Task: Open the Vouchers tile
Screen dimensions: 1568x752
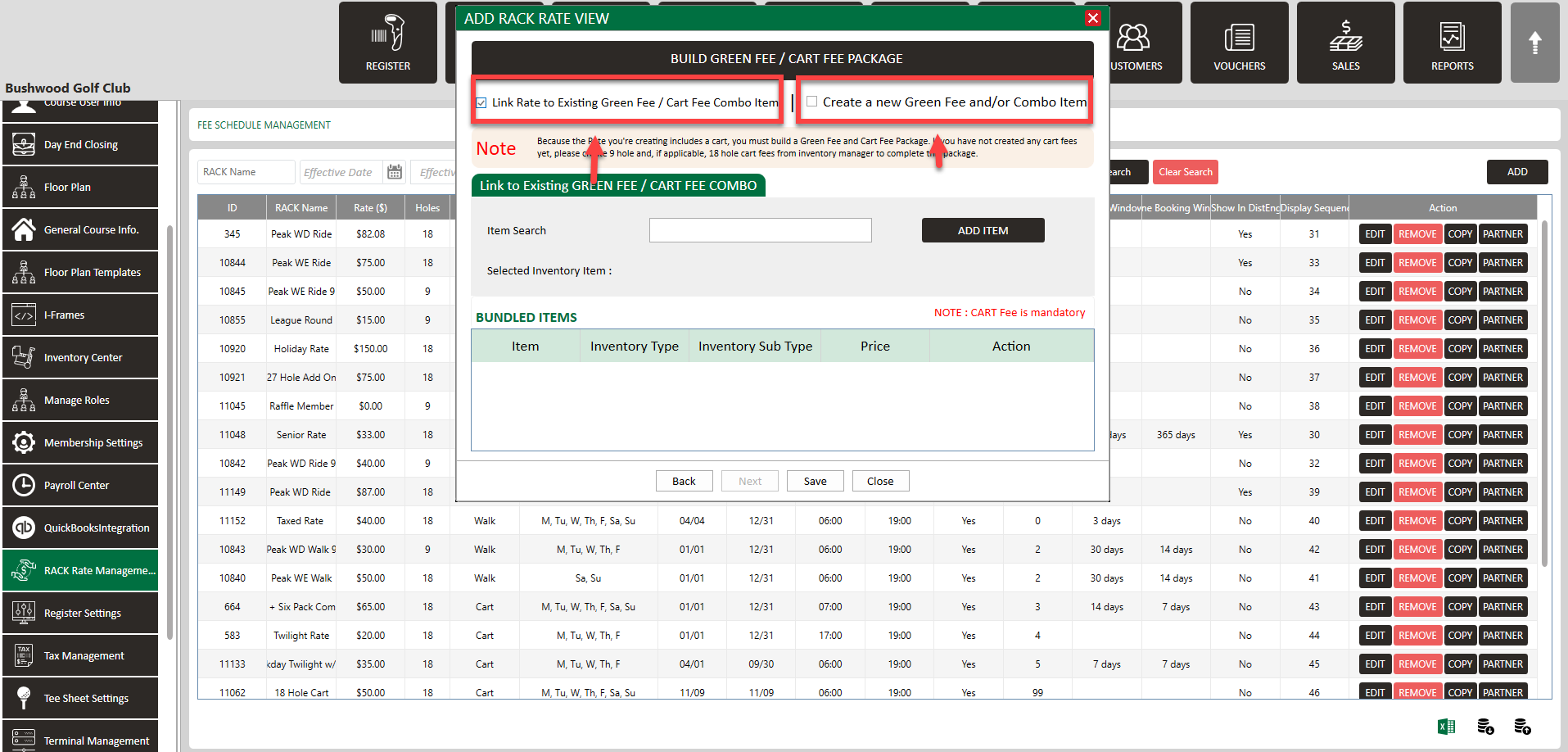Action: pyautogui.click(x=1239, y=43)
